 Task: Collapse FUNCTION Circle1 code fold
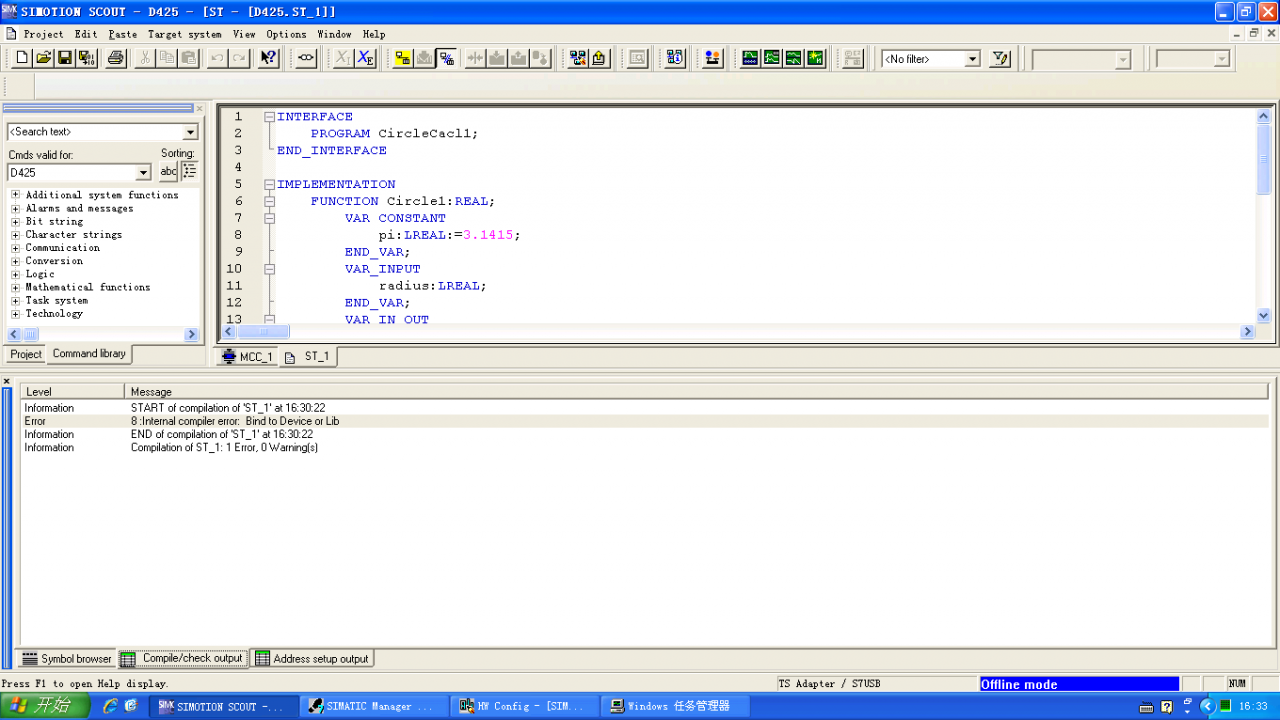point(269,201)
